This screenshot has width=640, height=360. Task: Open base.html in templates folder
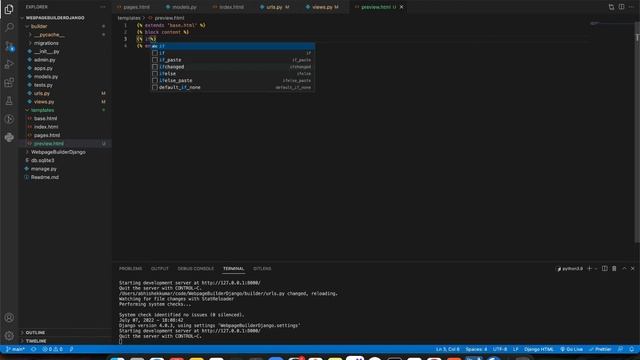(45, 118)
